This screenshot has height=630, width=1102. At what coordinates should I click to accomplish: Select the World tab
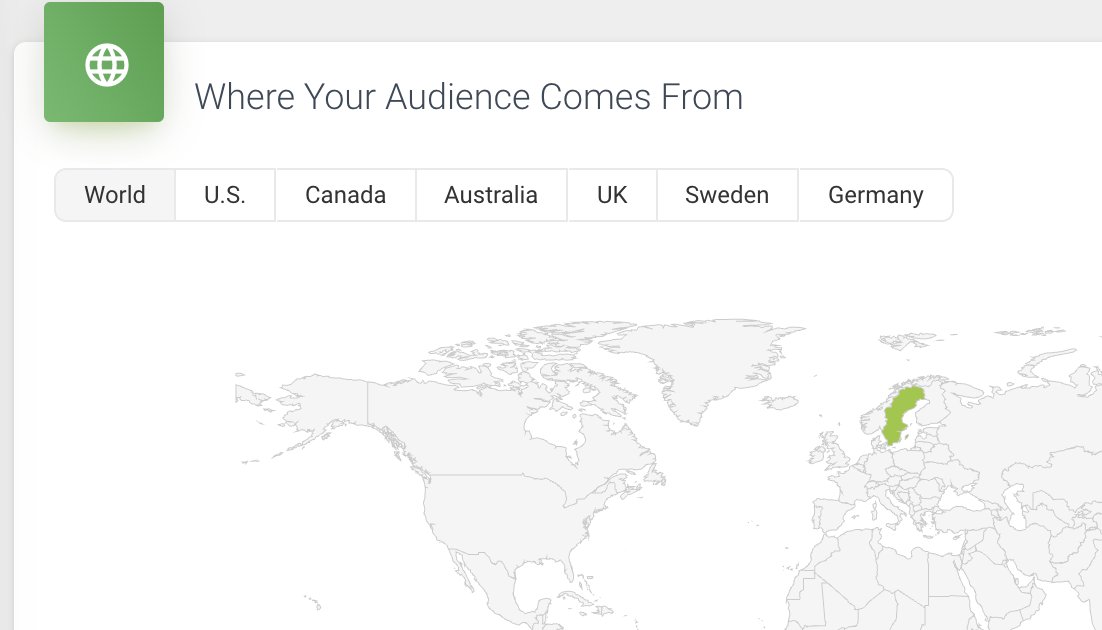(x=114, y=195)
